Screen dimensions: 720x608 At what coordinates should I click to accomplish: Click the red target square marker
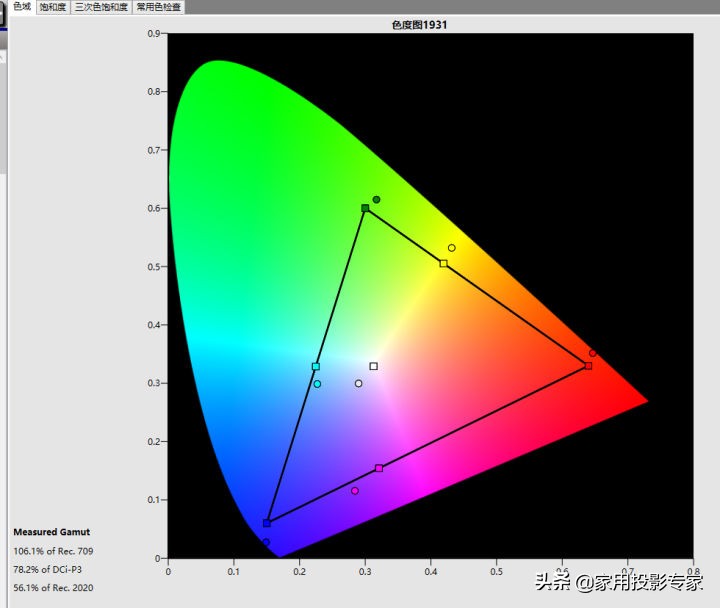(x=588, y=366)
